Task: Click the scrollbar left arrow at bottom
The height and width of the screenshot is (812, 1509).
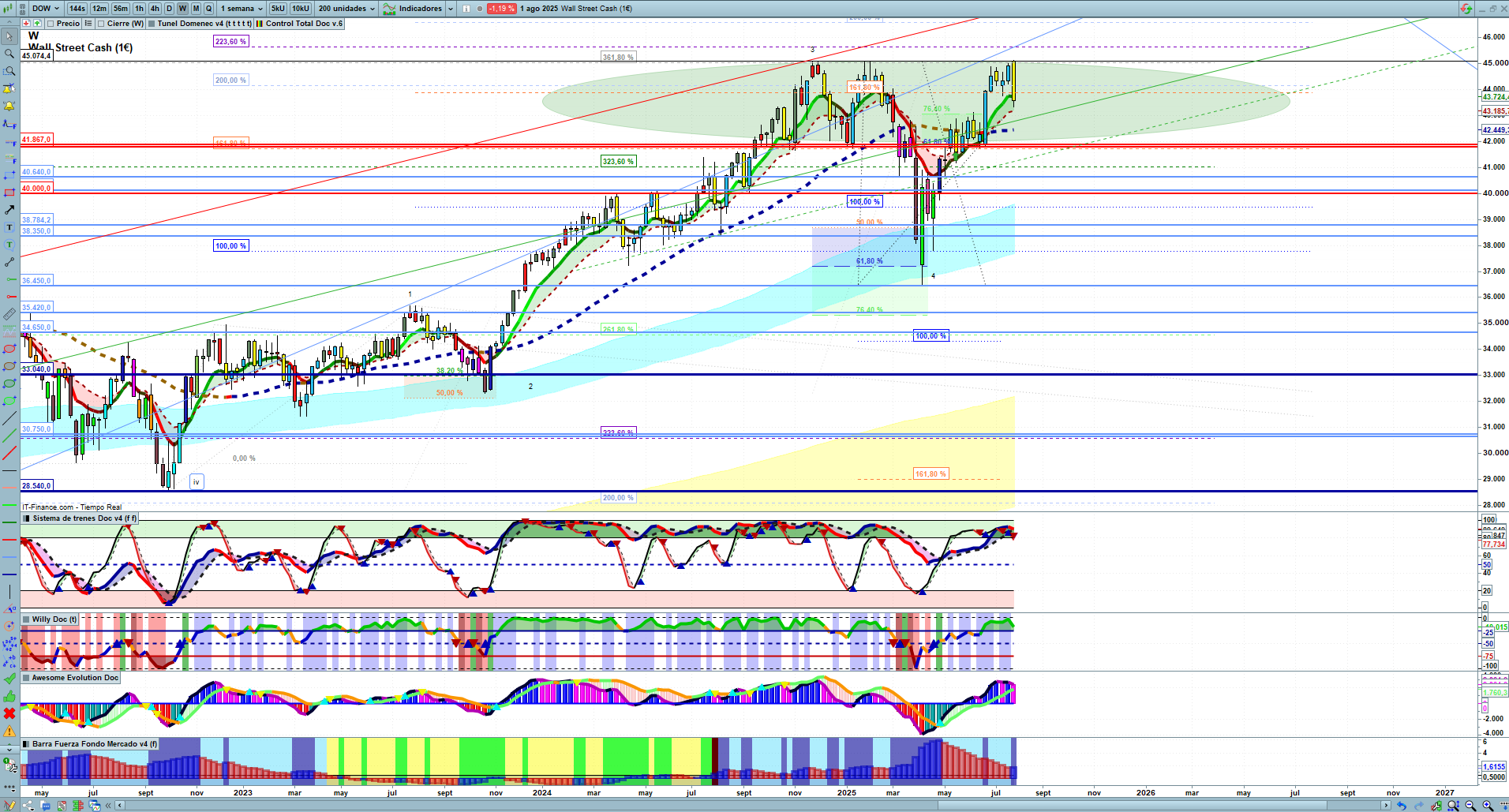Action: click(119, 806)
